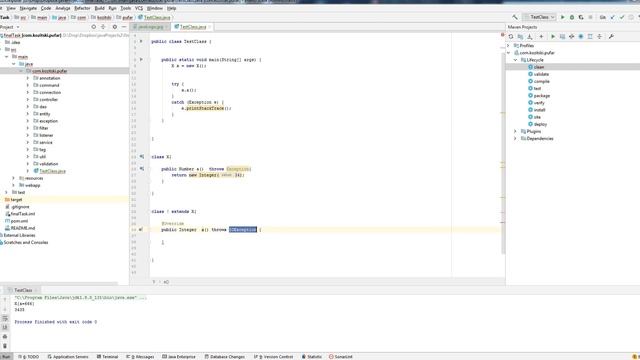Open Maven settings wrench icon
This screenshot has width=640, height=360.
611,36
